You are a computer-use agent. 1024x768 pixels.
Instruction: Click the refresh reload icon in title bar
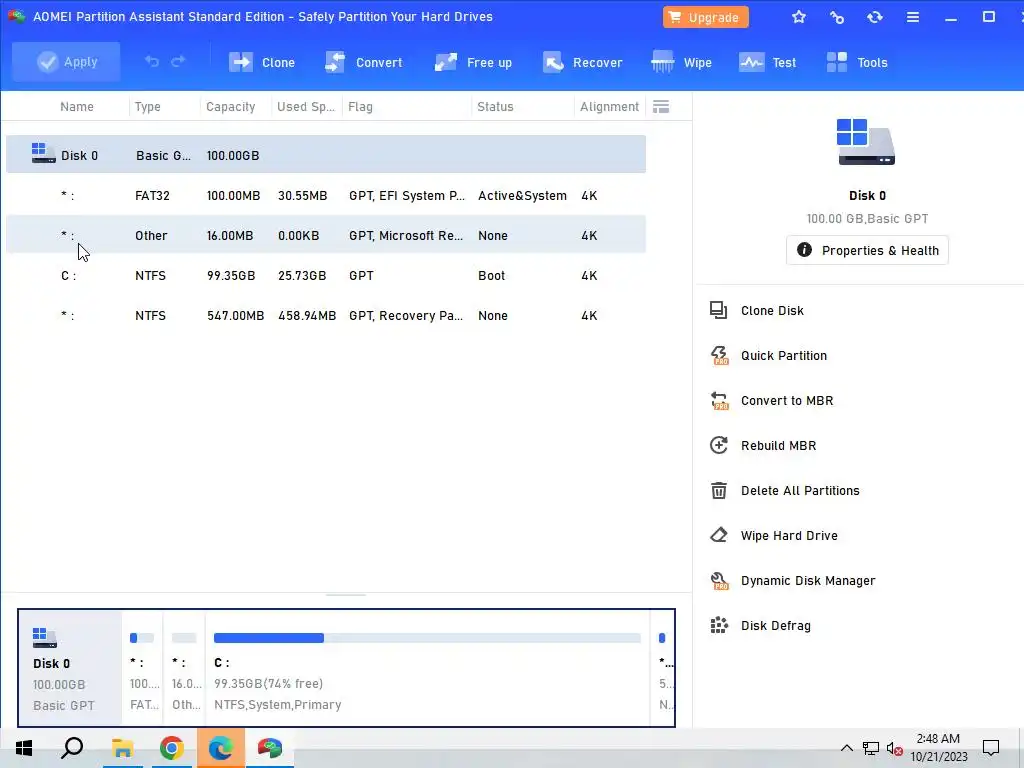(874, 18)
